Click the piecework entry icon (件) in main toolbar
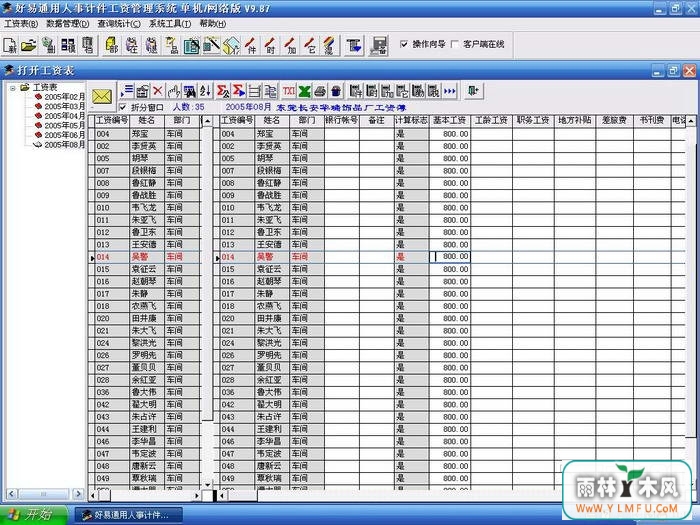The image size is (700, 525). click(251, 45)
